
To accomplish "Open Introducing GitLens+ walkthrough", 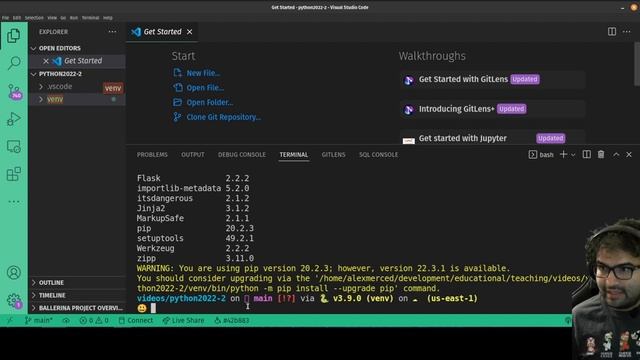I will (x=492, y=109).
